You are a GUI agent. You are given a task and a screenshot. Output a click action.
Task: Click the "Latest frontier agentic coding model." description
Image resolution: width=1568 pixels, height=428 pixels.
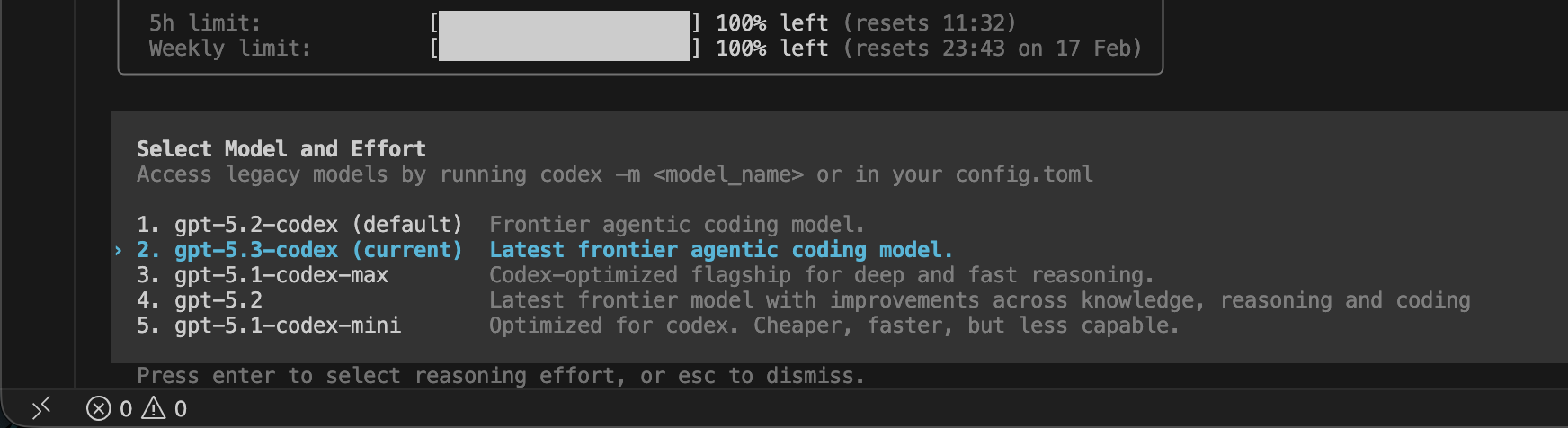point(720,250)
